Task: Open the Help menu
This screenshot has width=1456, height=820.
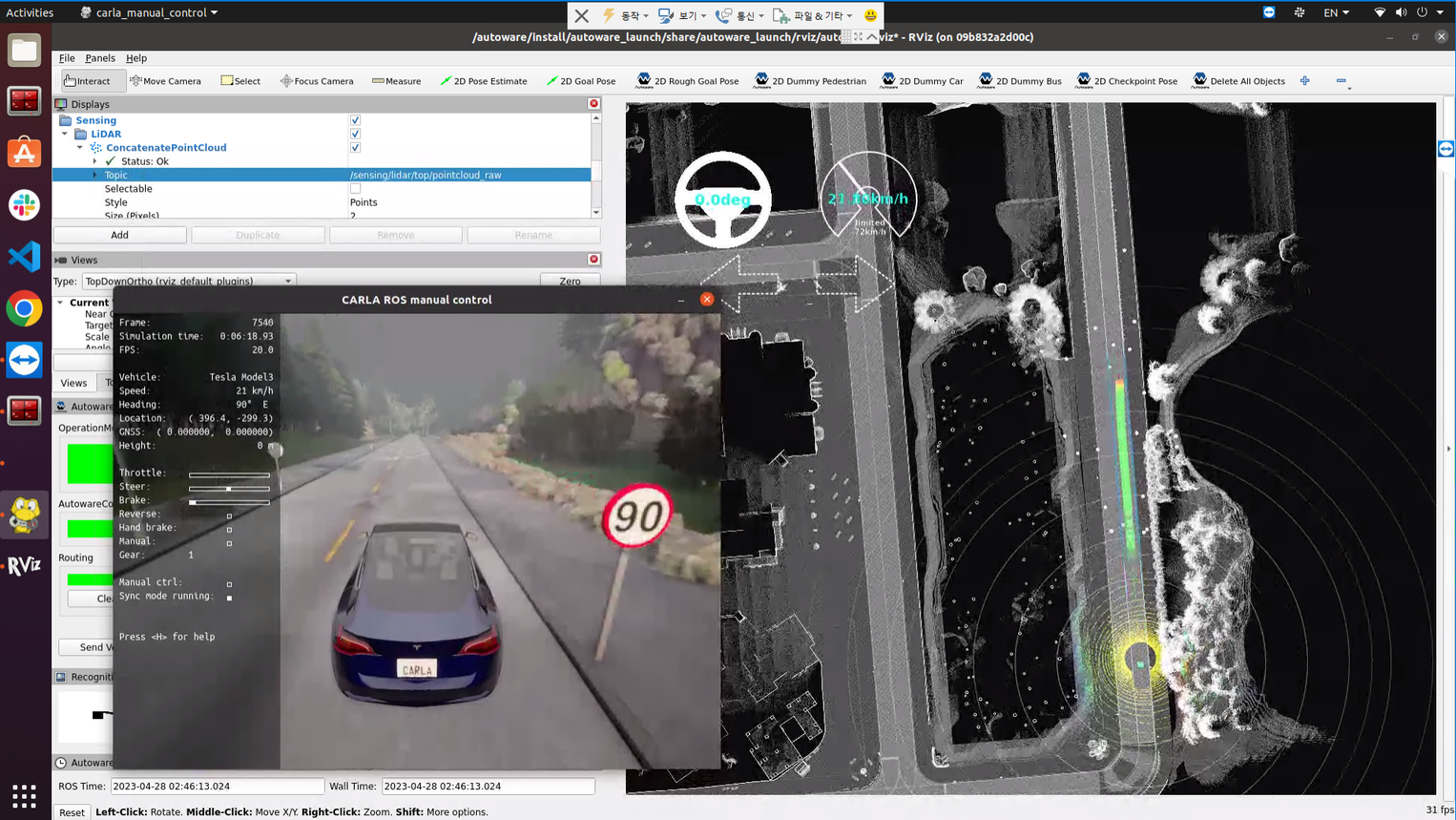Action: pos(136,58)
